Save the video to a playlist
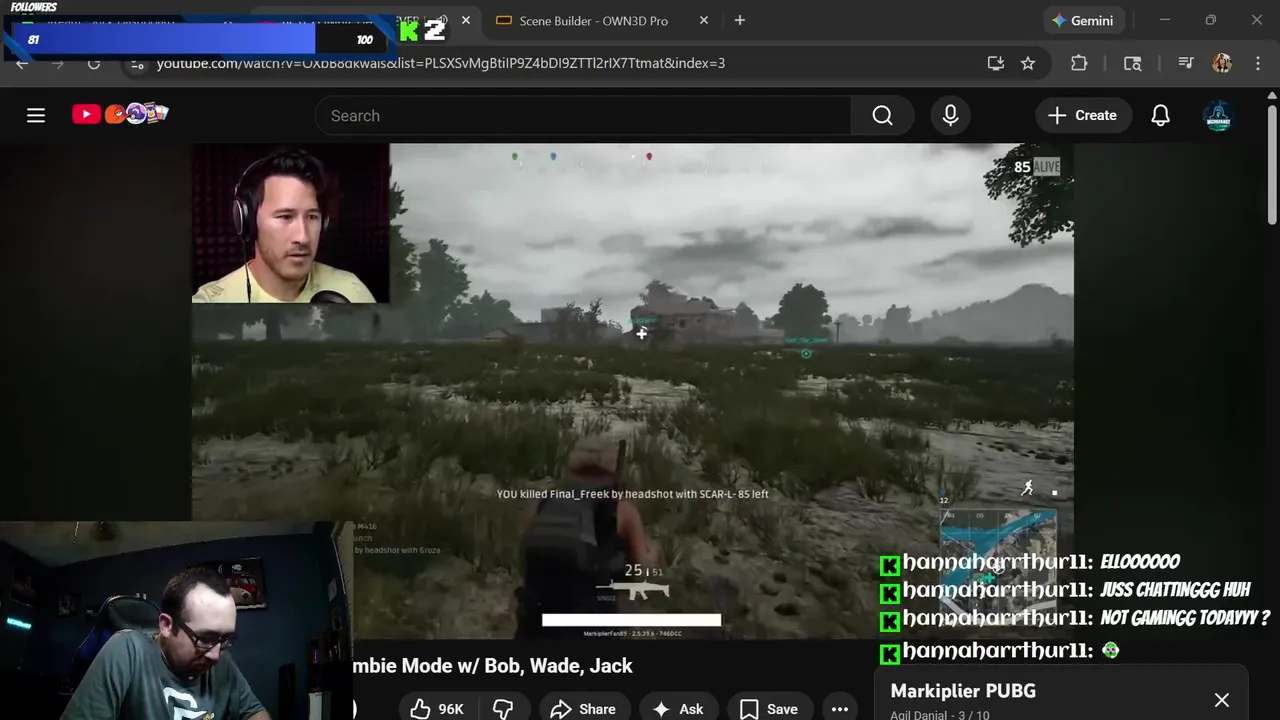The image size is (1280, 720). 768,708
